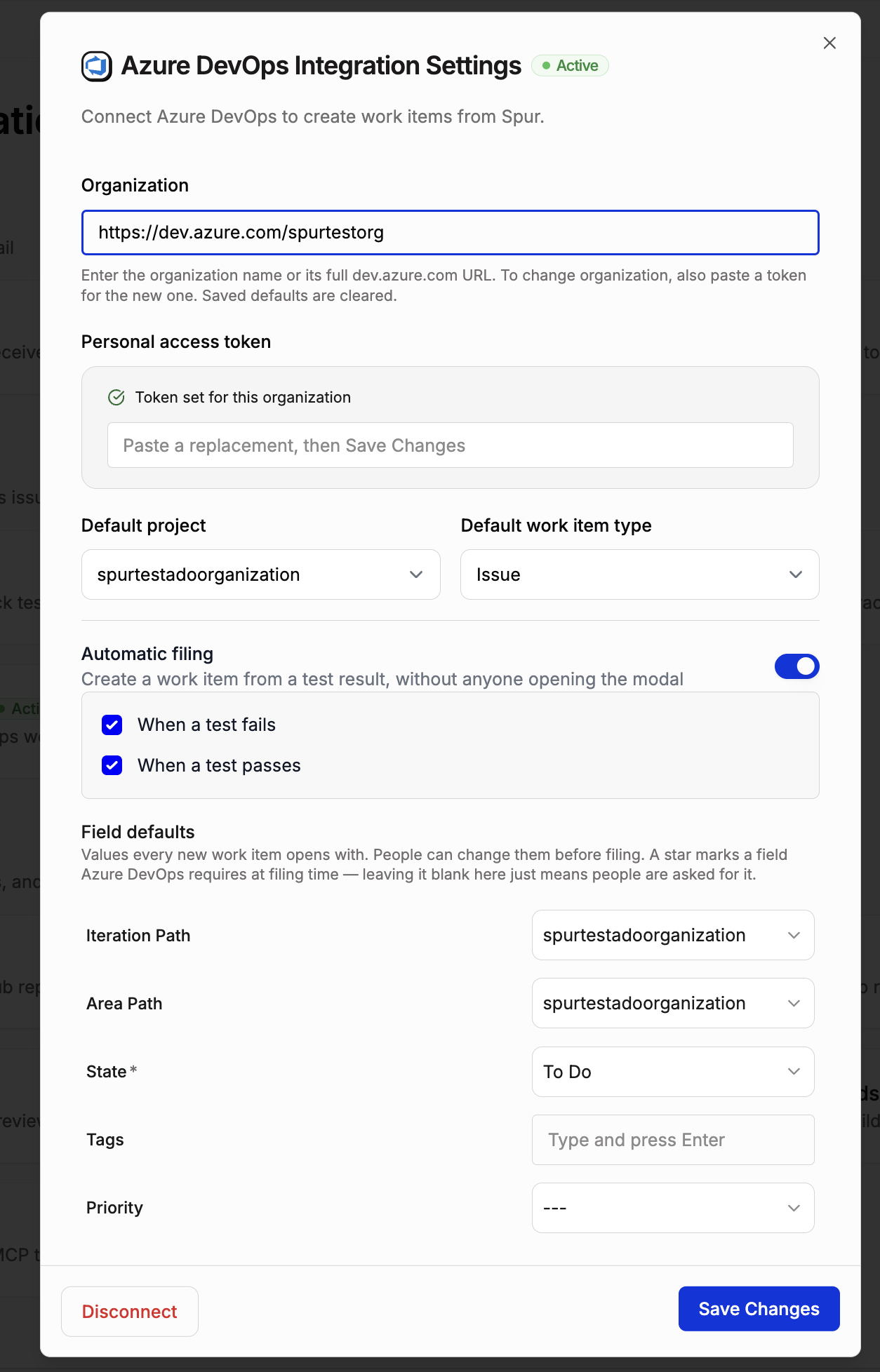Click the Tags label

pyautogui.click(x=105, y=1140)
